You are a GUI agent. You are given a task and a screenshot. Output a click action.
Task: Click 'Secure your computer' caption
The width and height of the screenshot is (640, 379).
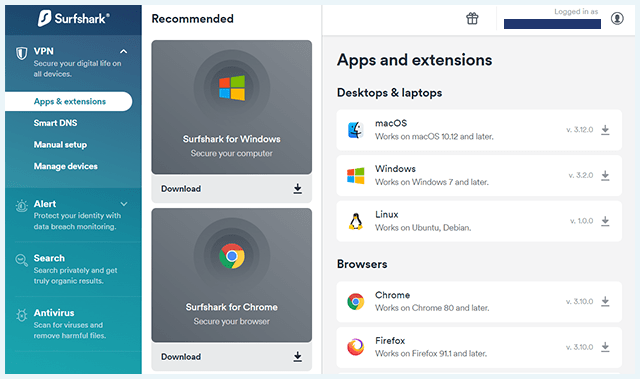tap(231, 153)
